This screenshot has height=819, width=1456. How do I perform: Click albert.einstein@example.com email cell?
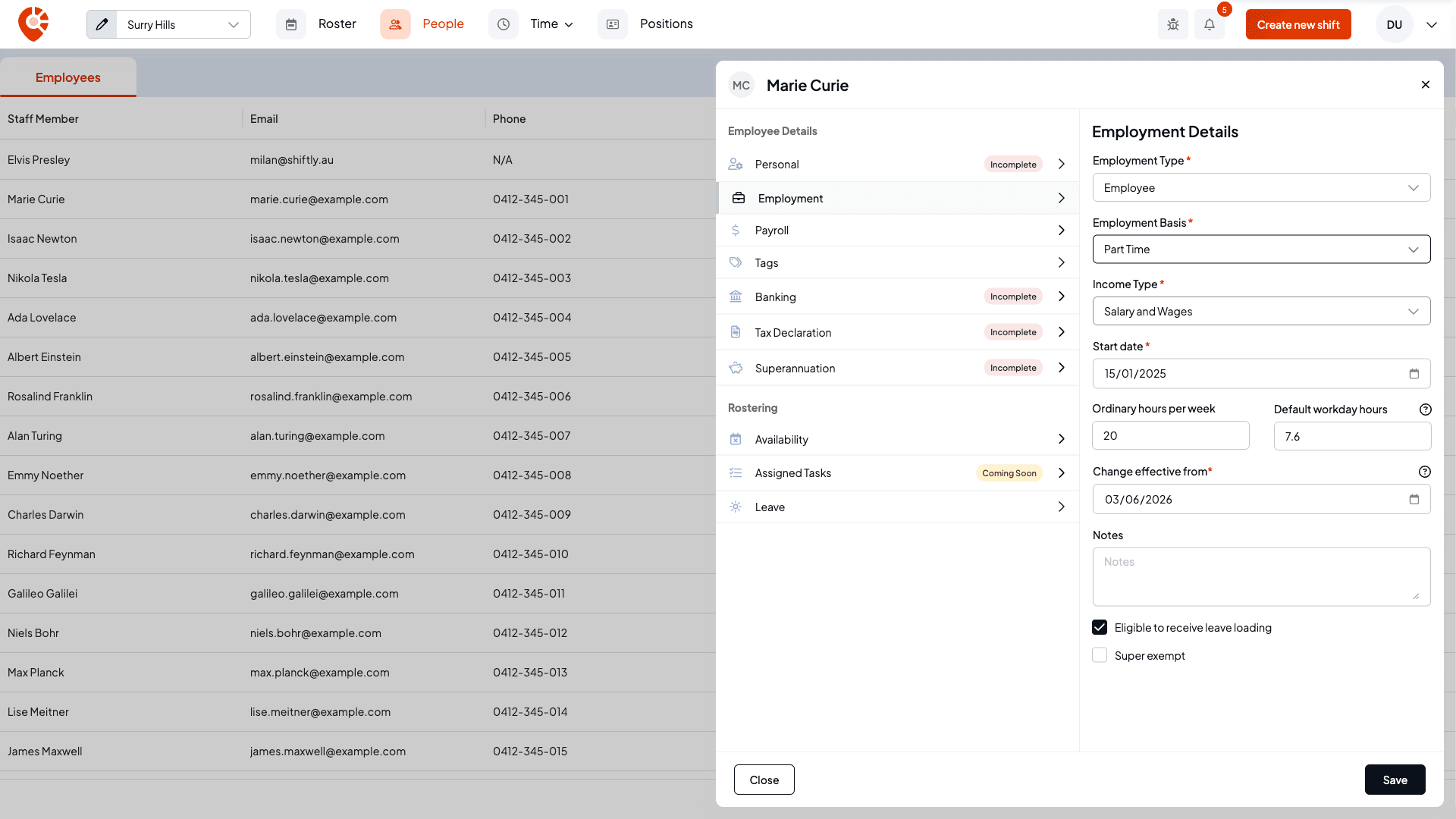point(327,357)
